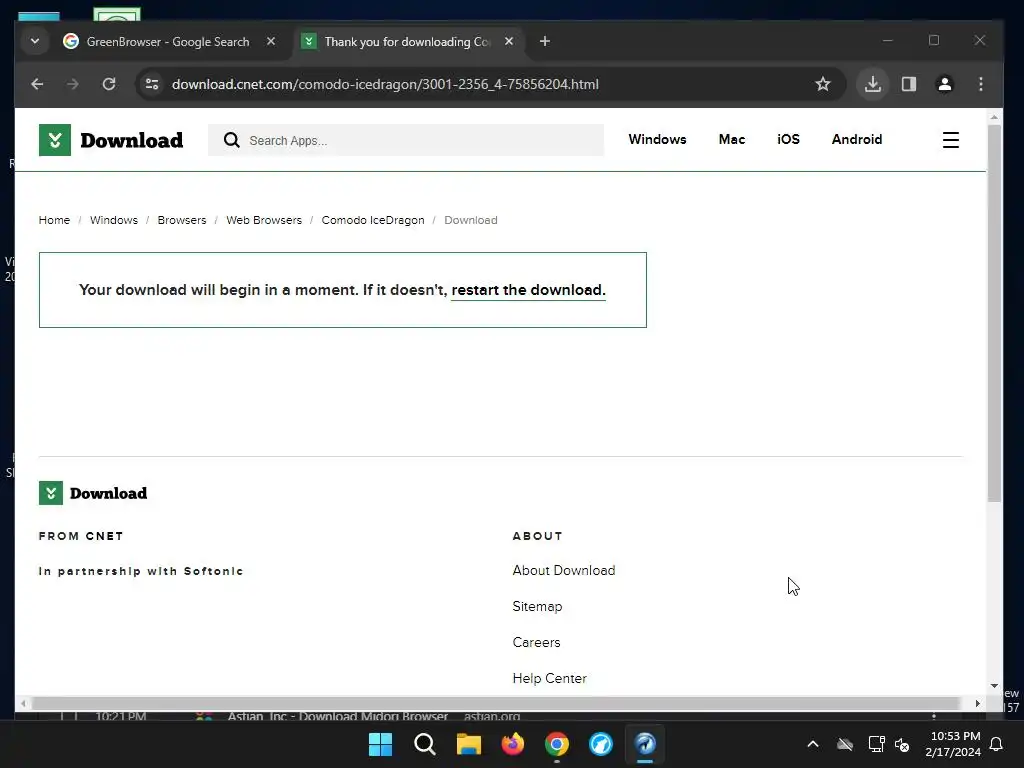Viewport: 1024px width, 768px height.
Task: Open the profile account menu
Action: click(x=945, y=84)
